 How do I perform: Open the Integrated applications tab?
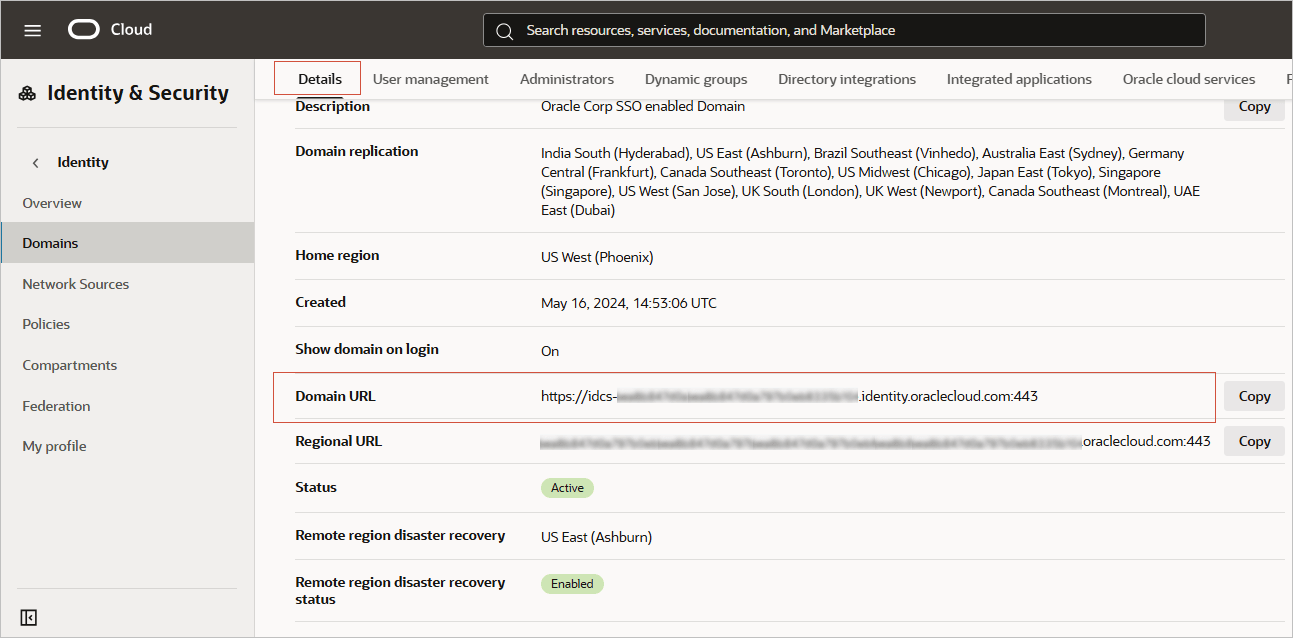(1018, 79)
